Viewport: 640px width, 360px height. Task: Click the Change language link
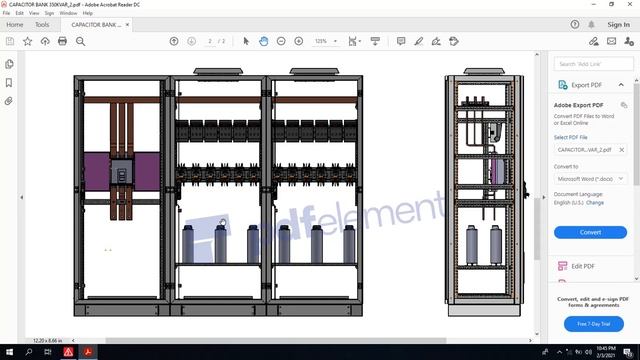click(x=595, y=202)
